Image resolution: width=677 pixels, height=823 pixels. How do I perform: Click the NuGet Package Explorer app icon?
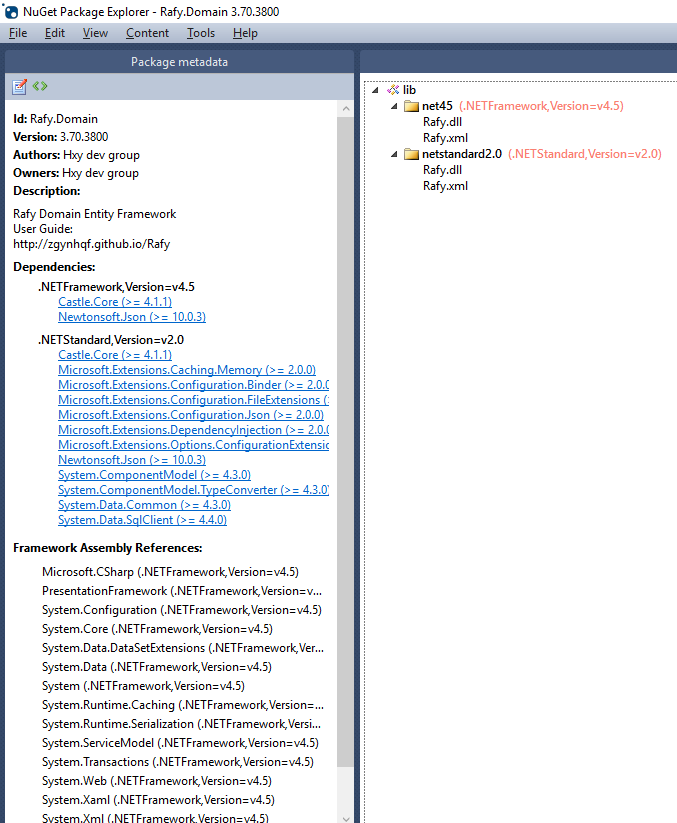click(10, 11)
